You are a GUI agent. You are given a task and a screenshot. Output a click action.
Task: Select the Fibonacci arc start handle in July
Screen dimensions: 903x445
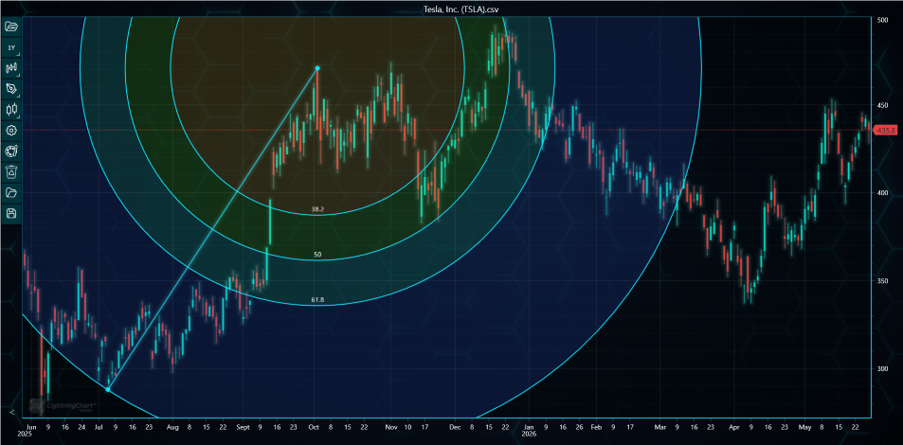coord(108,390)
